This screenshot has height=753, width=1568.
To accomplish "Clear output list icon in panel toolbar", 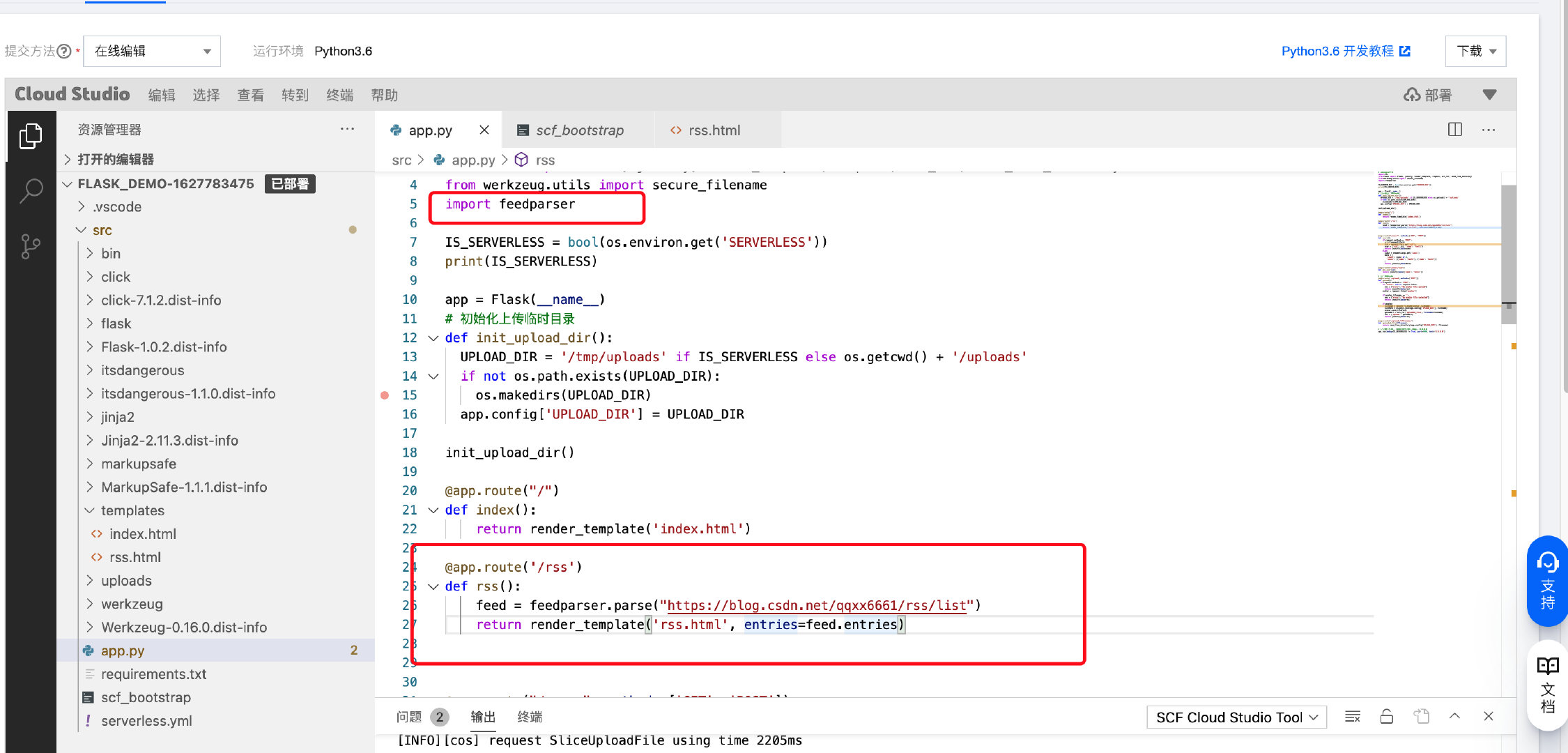I will (x=1353, y=717).
